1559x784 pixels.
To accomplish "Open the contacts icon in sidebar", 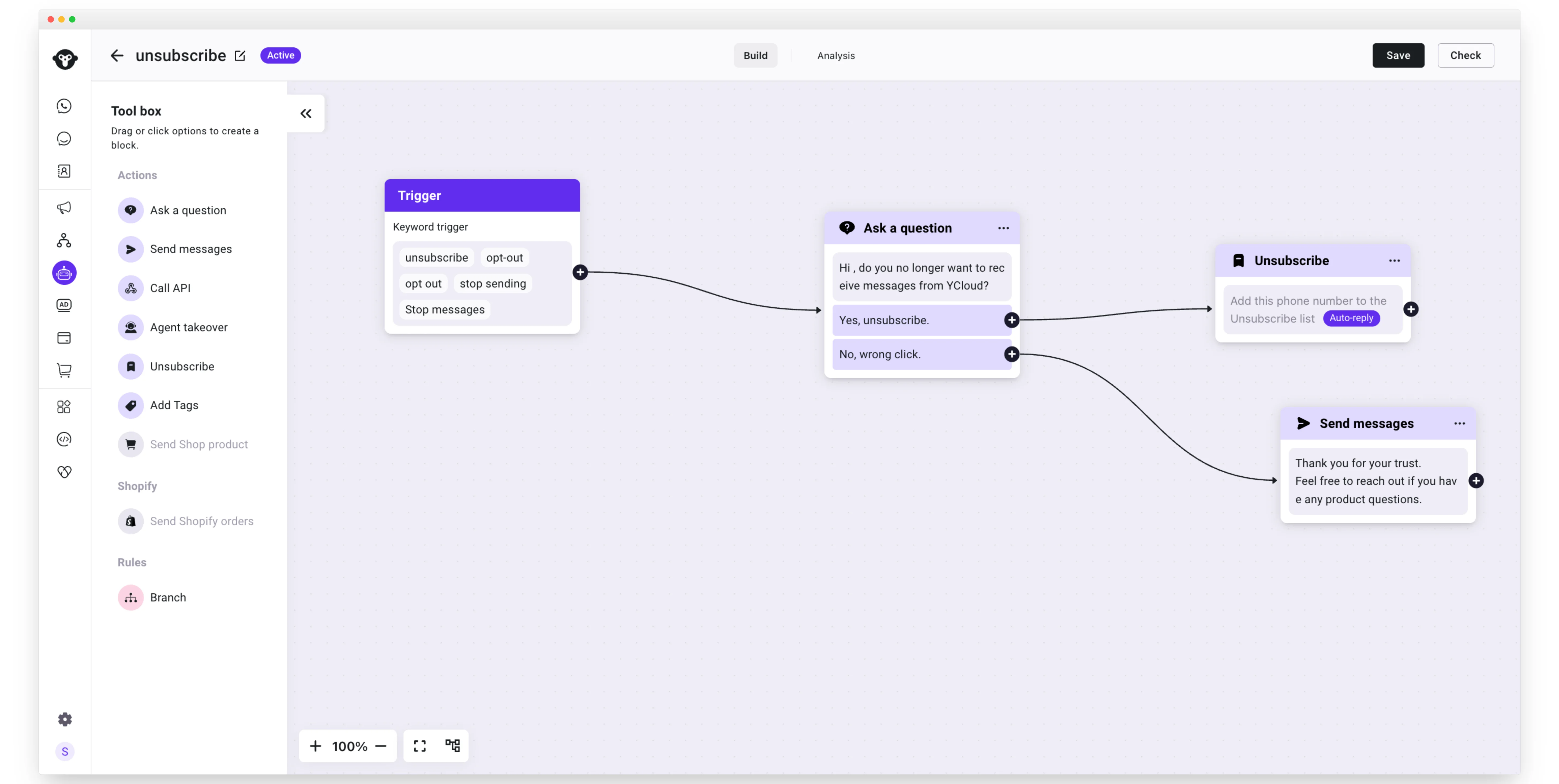I will (64, 171).
